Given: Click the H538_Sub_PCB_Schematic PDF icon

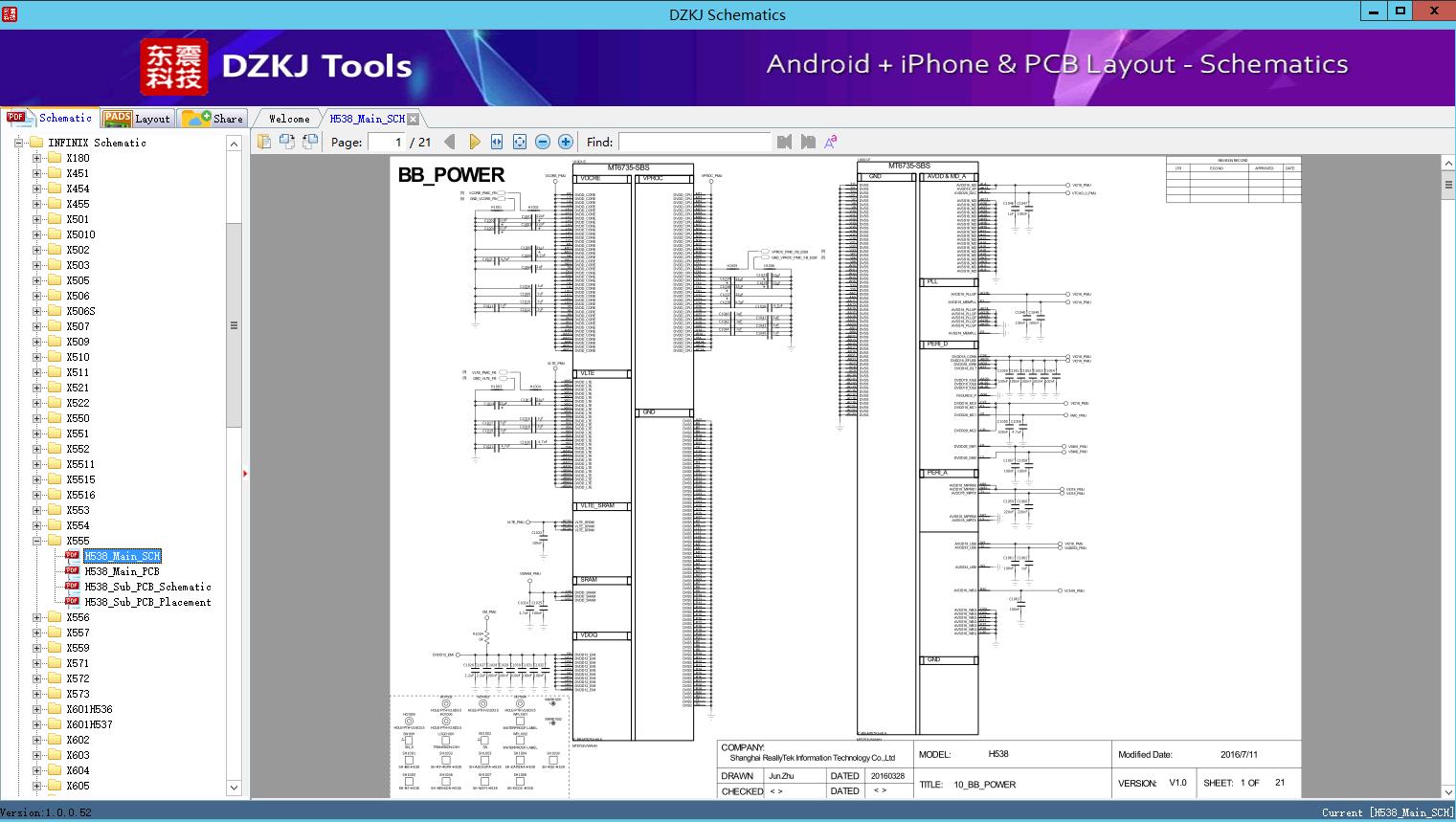Looking at the screenshot, I should [72, 587].
